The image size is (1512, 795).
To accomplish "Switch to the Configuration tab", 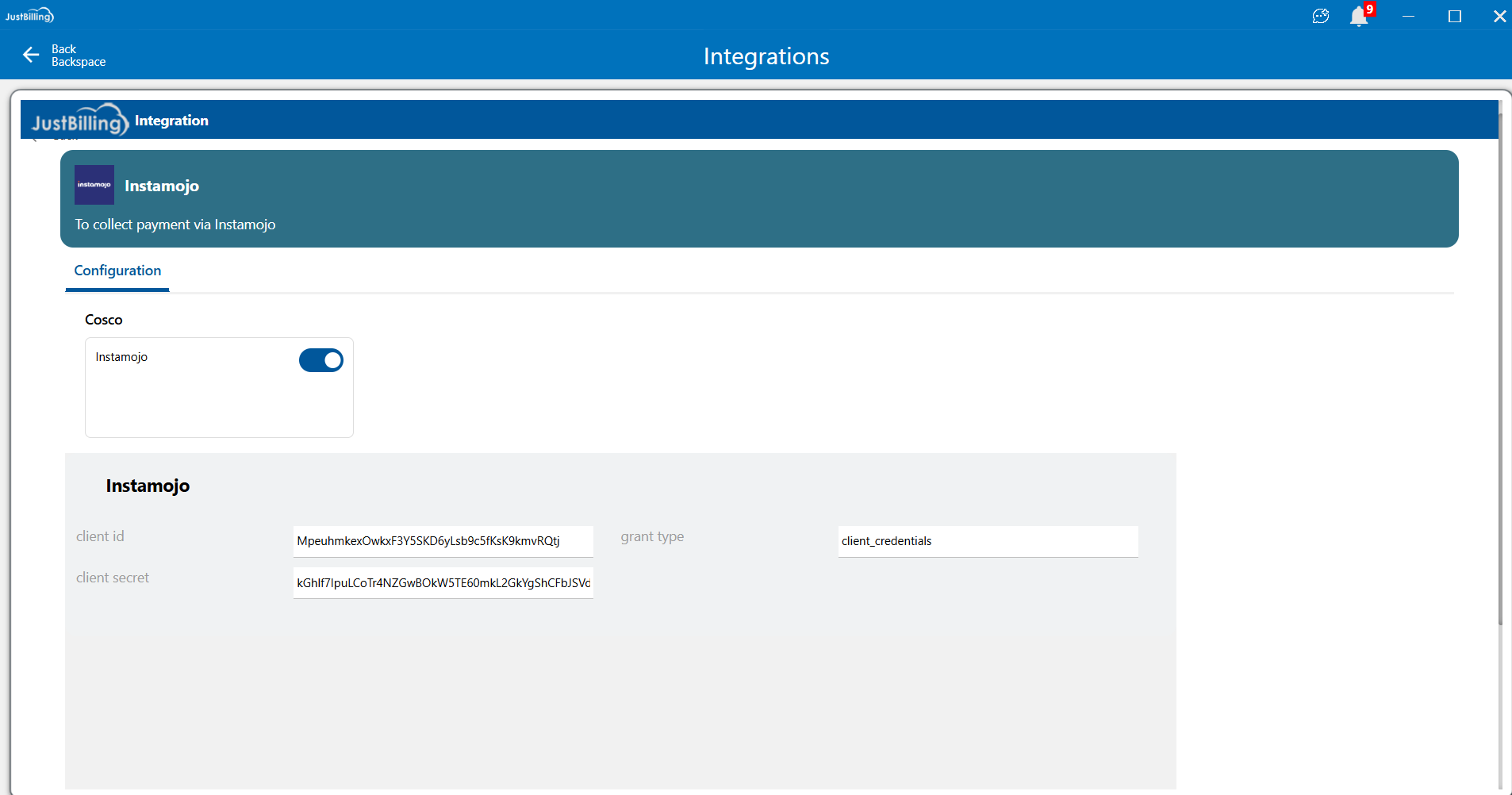I will 117,271.
